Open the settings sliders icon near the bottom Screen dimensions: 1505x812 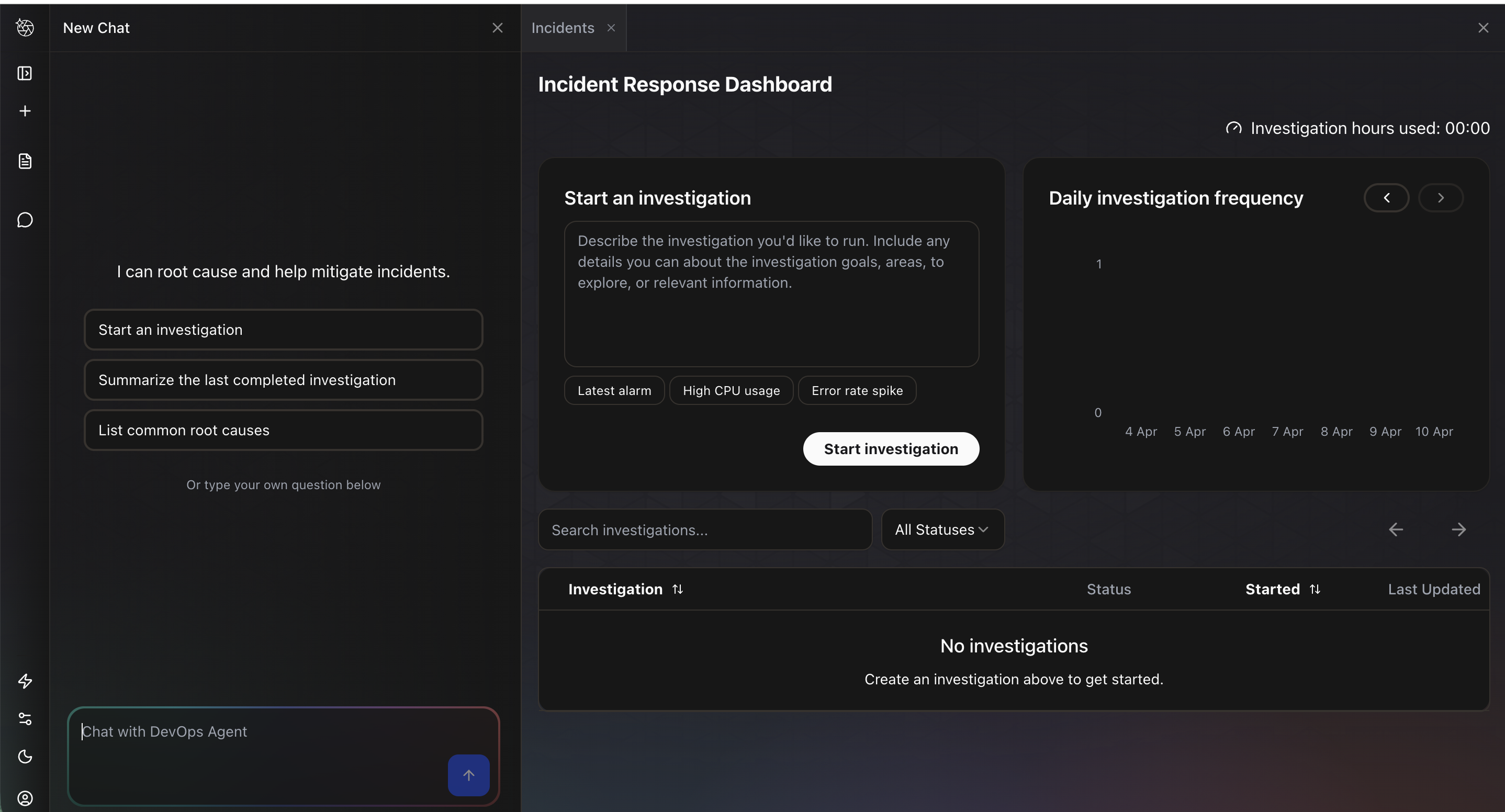[25, 718]
